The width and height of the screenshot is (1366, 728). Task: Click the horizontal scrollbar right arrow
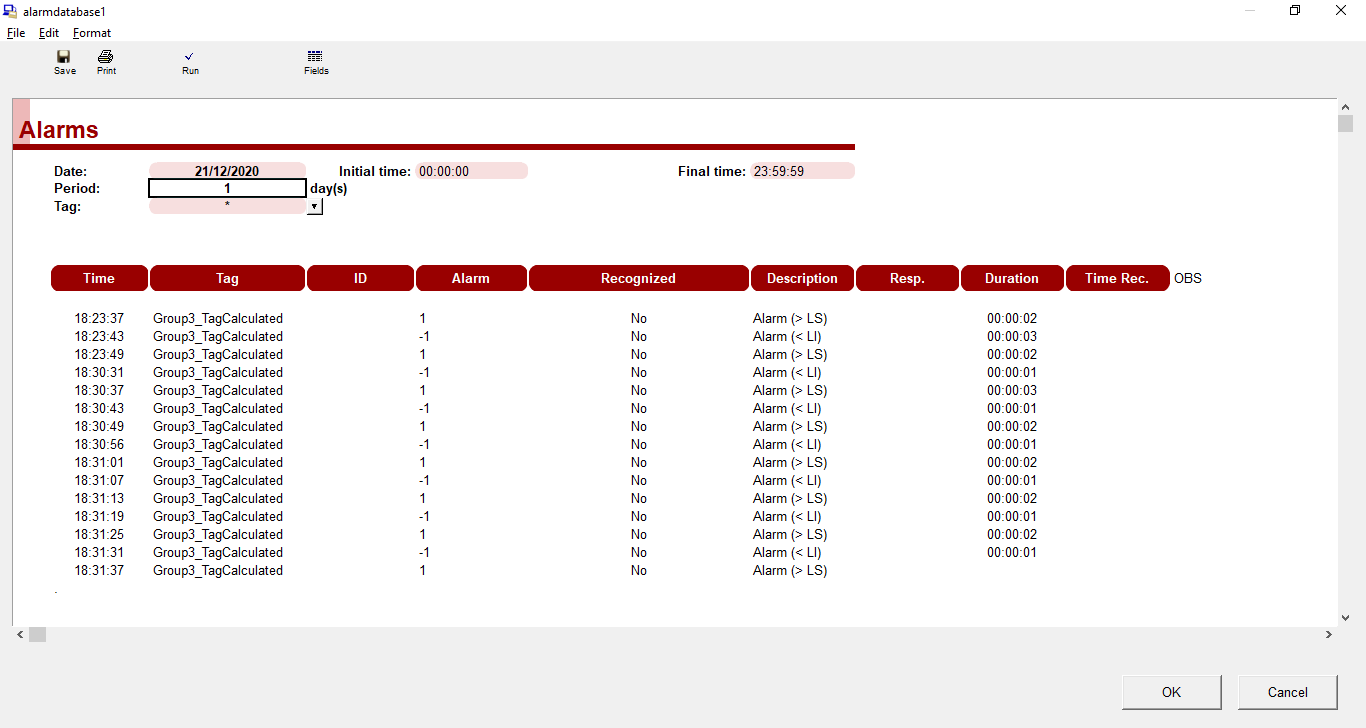tap(1329, 634)
